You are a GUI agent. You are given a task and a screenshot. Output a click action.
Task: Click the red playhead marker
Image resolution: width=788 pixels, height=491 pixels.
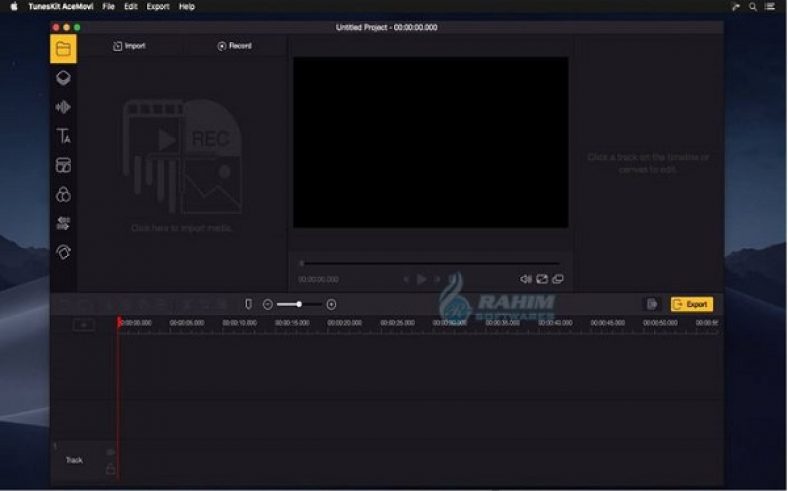coord(120,322)
